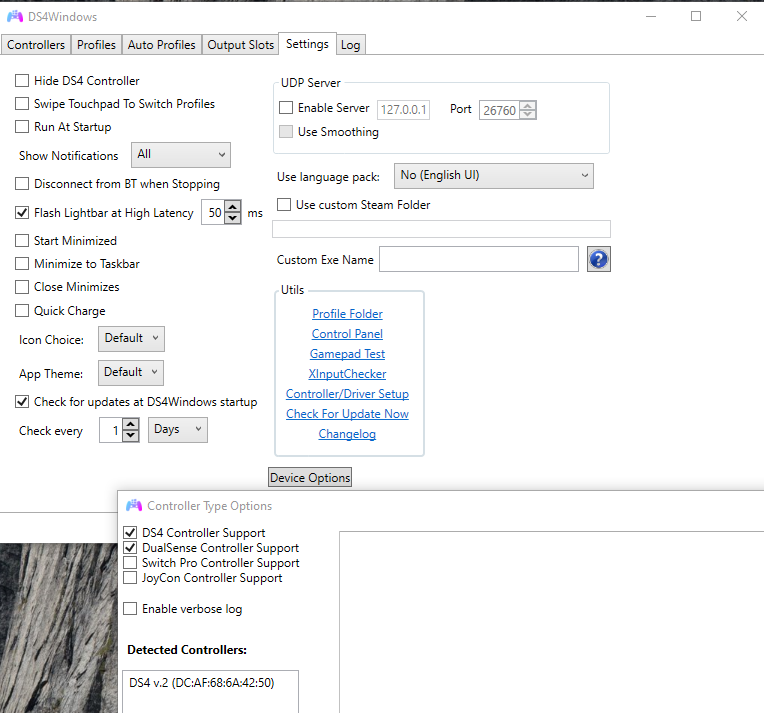The height and width of the screenshot is (713, 764).
Task: Select the Settings tab
Action: point(307,44)
